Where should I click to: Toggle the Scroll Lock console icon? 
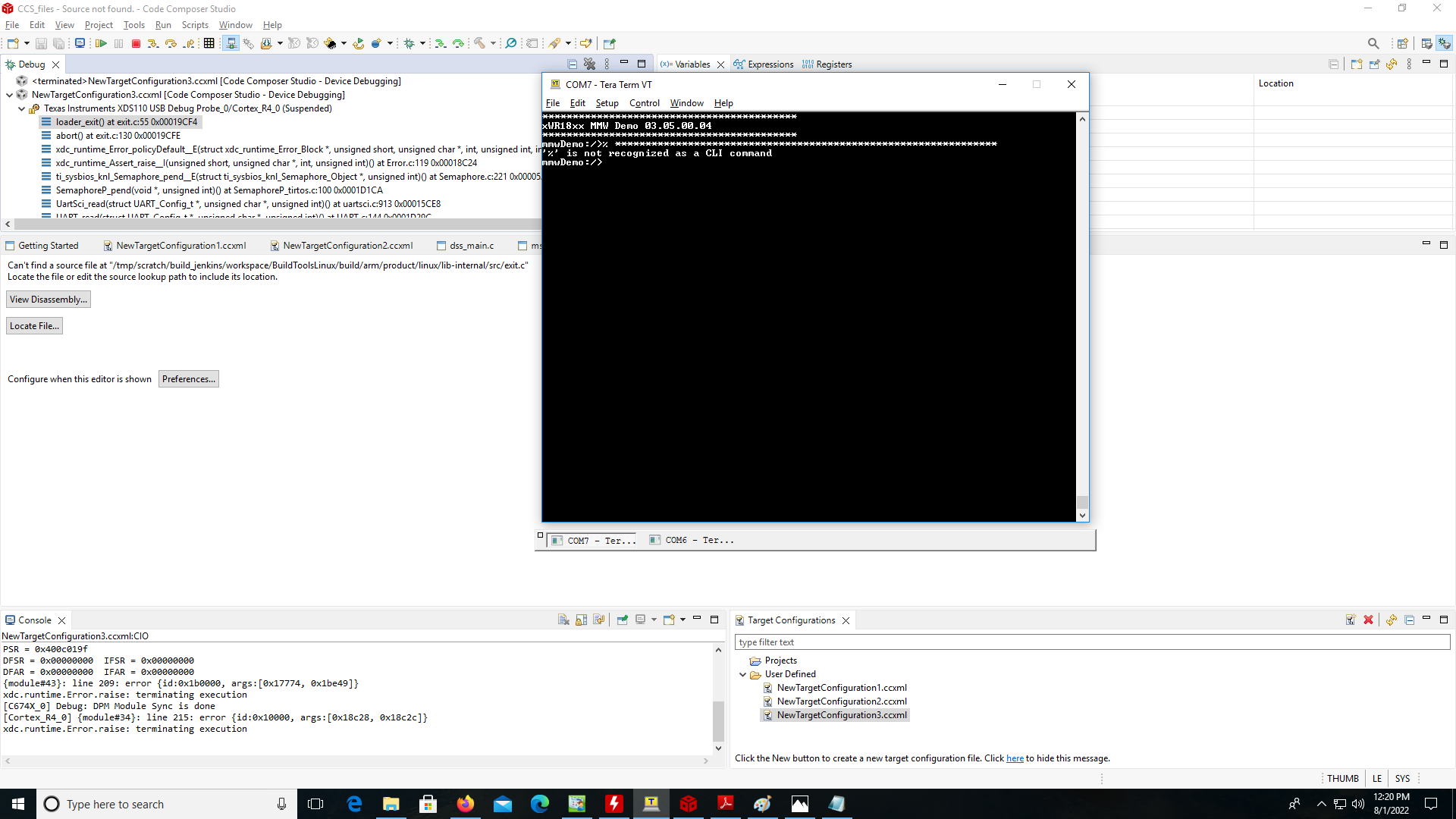(x=581, y=620)
